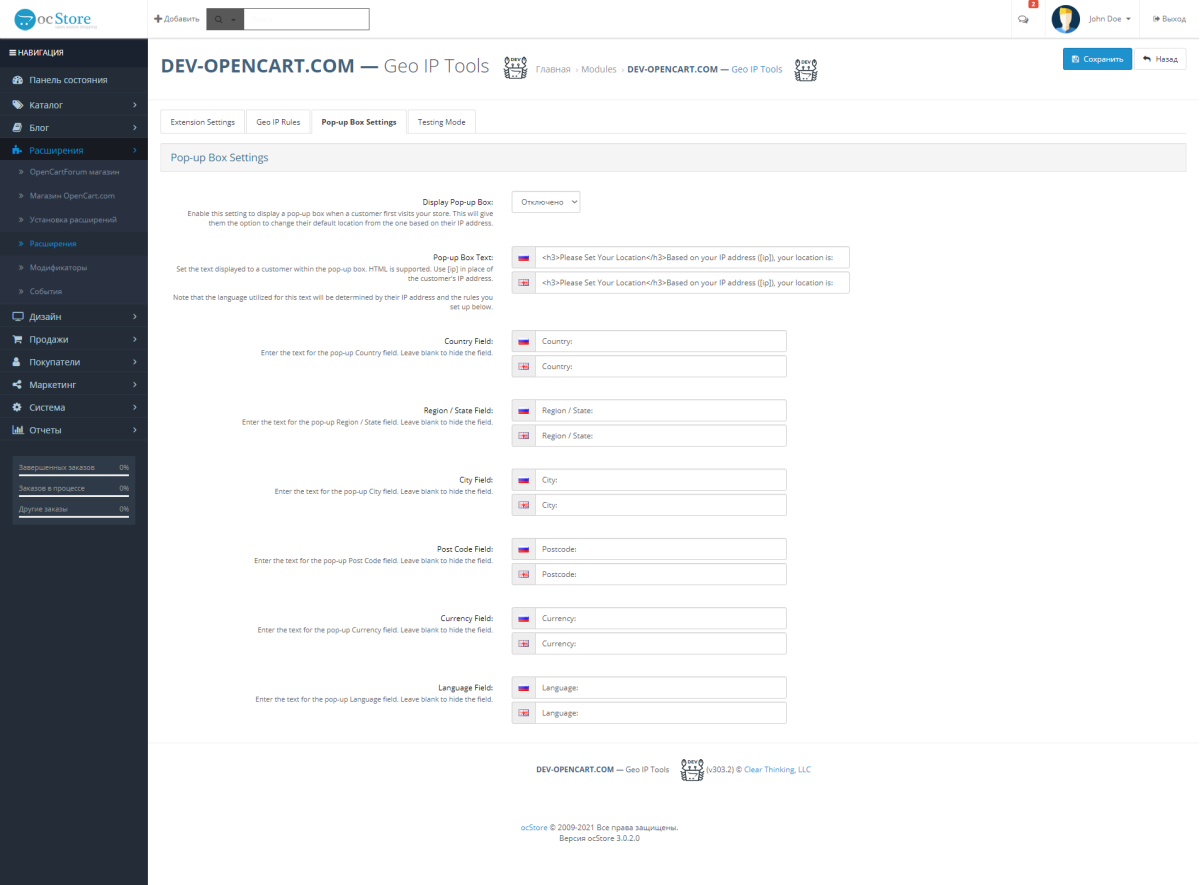The width and height of the screenshot is (1200, 885).
Task: Open the Расширения submenu item
Action: (x=74, y=243)
